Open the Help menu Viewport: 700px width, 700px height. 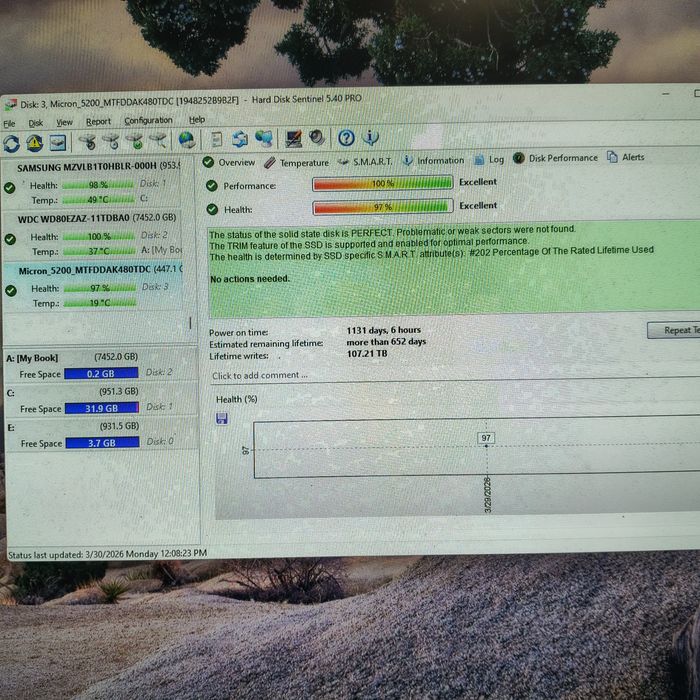pyautogui.click(x=197, y=120)
